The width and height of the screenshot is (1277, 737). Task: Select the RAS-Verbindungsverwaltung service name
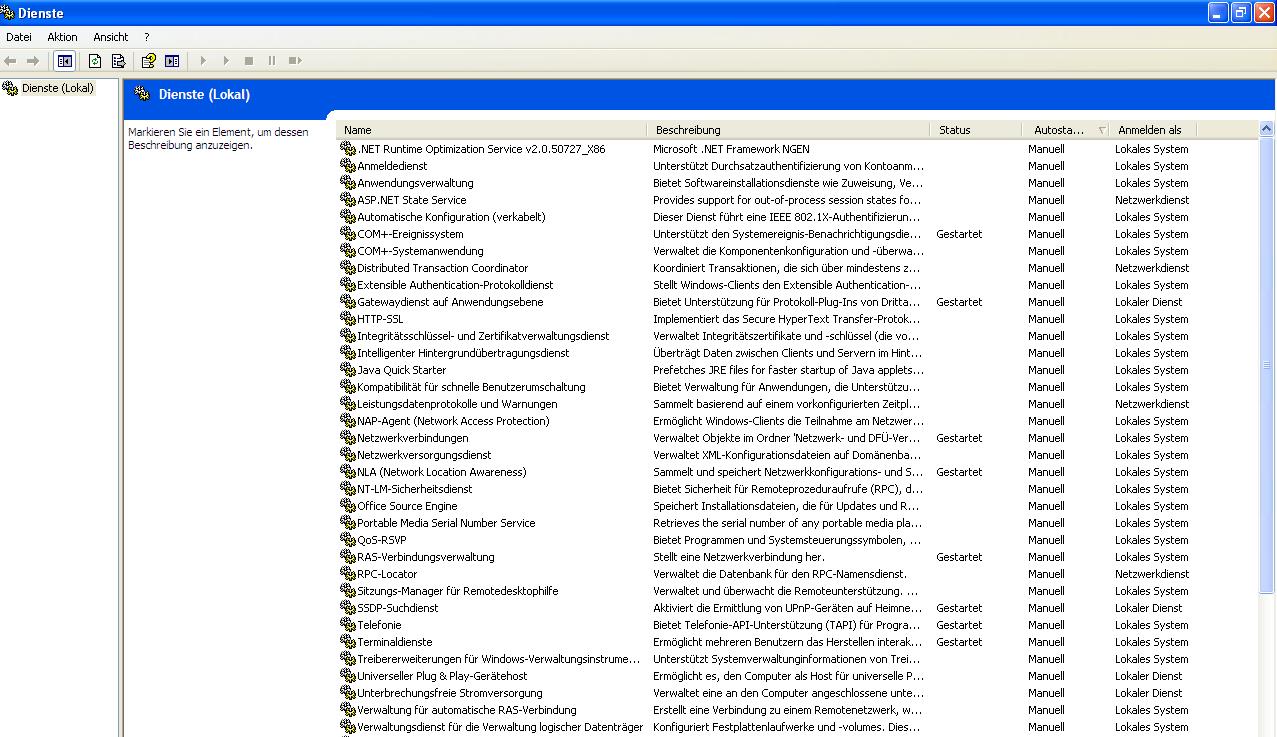tap(426, 557)
